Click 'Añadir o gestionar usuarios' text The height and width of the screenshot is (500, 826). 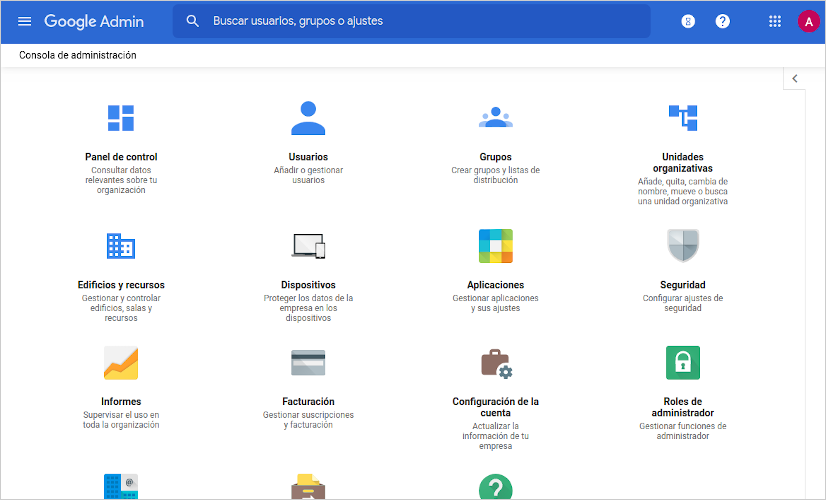308,175
